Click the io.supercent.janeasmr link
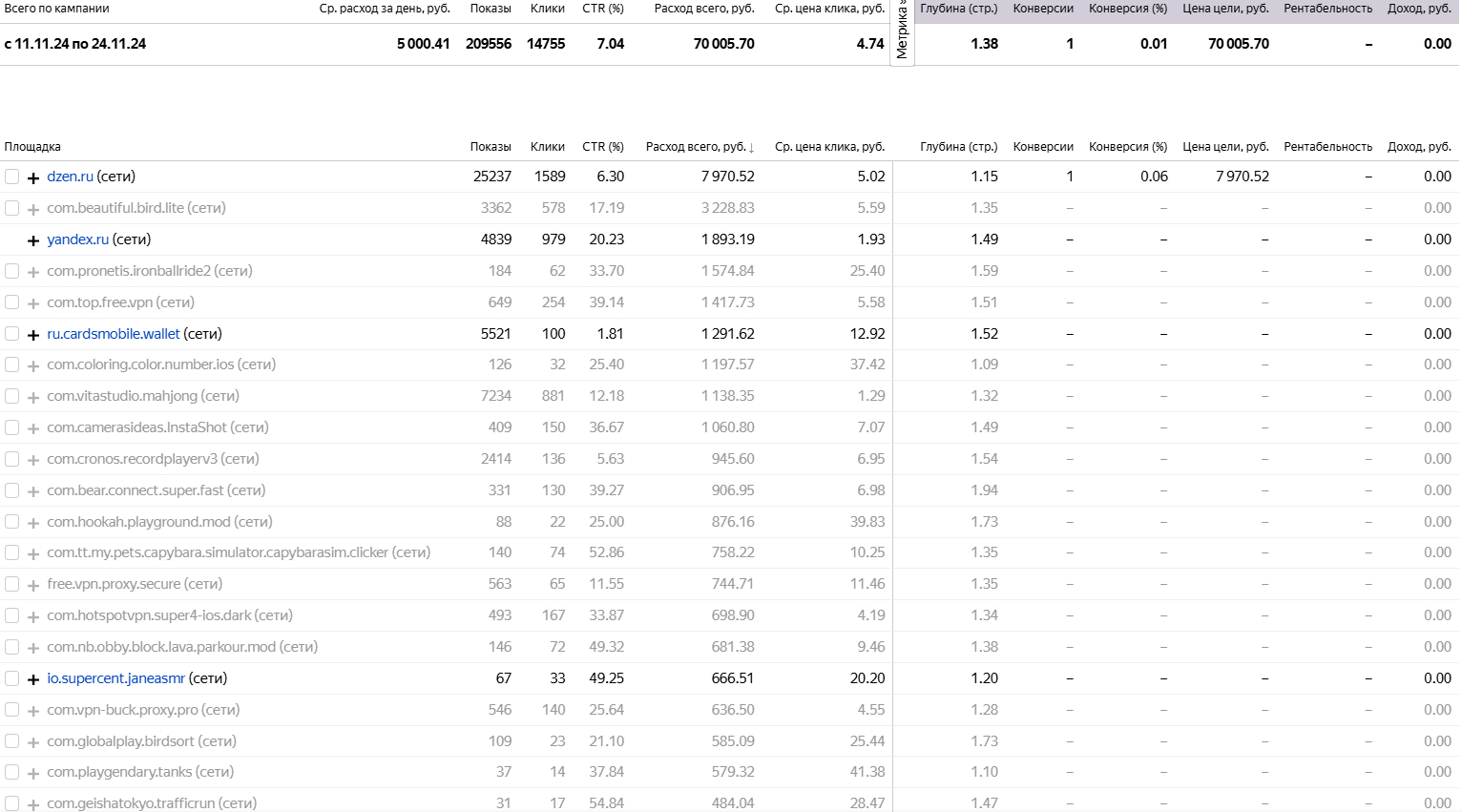Viewport: 1462px width, 812px height. pyautogui.click(x=116, y=678)
